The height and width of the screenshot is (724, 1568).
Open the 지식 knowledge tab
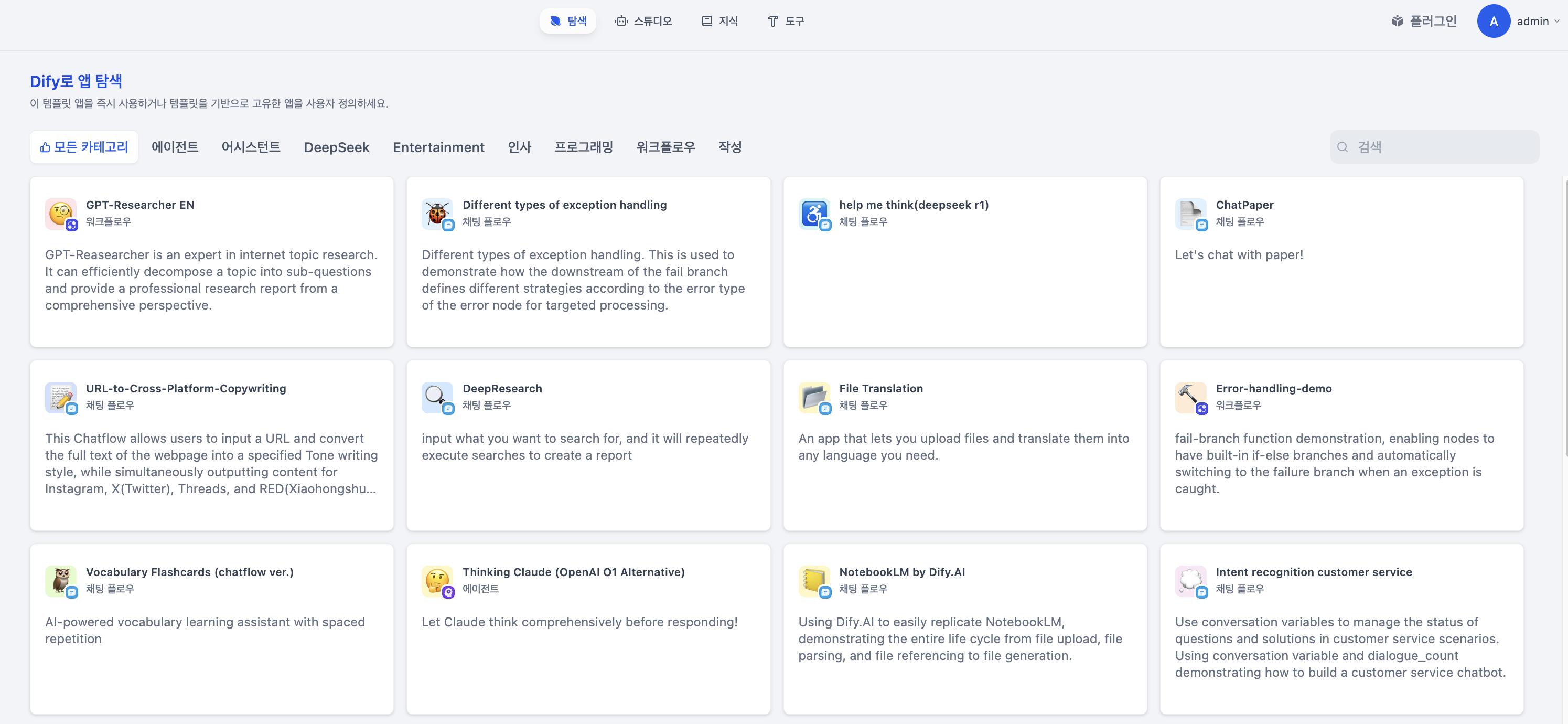coord(720,22)
